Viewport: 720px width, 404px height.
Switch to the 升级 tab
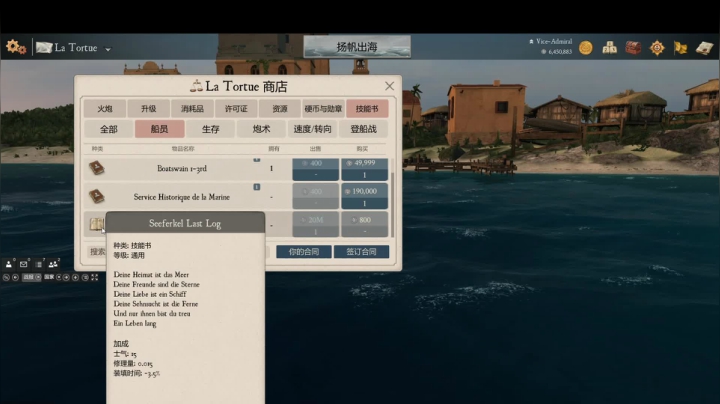pos(148,109)
